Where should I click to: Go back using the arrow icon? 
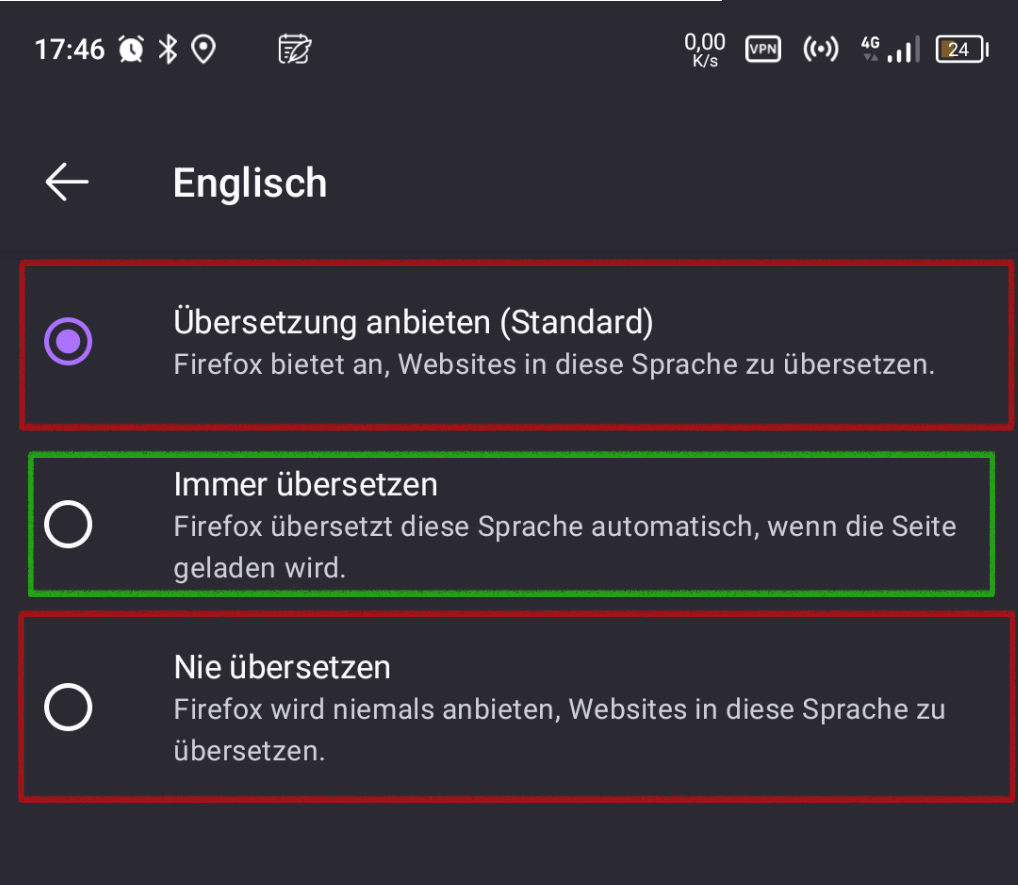pyautogui.click(x=67, y=182)
